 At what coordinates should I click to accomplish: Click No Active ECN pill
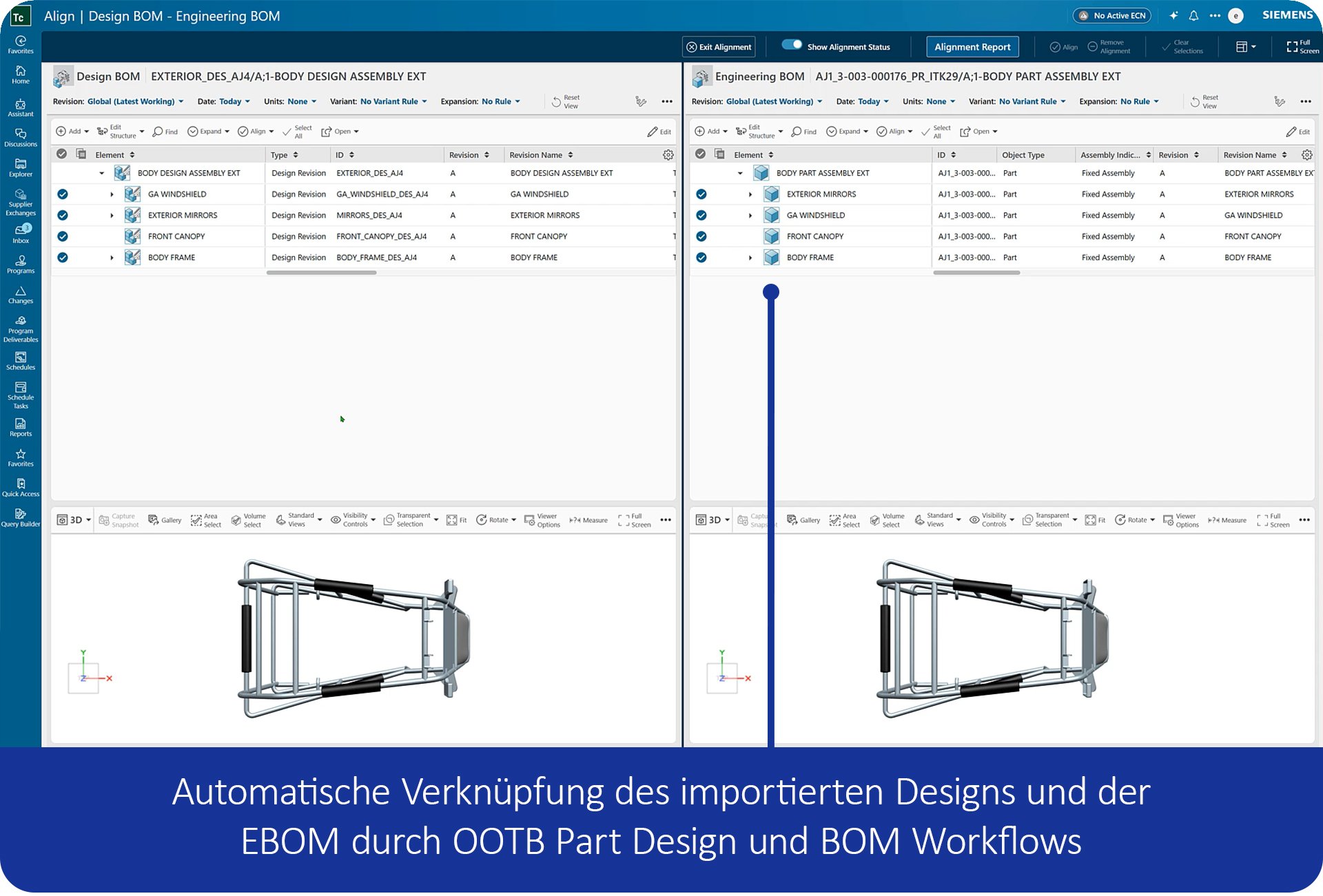pos(1112,15)
